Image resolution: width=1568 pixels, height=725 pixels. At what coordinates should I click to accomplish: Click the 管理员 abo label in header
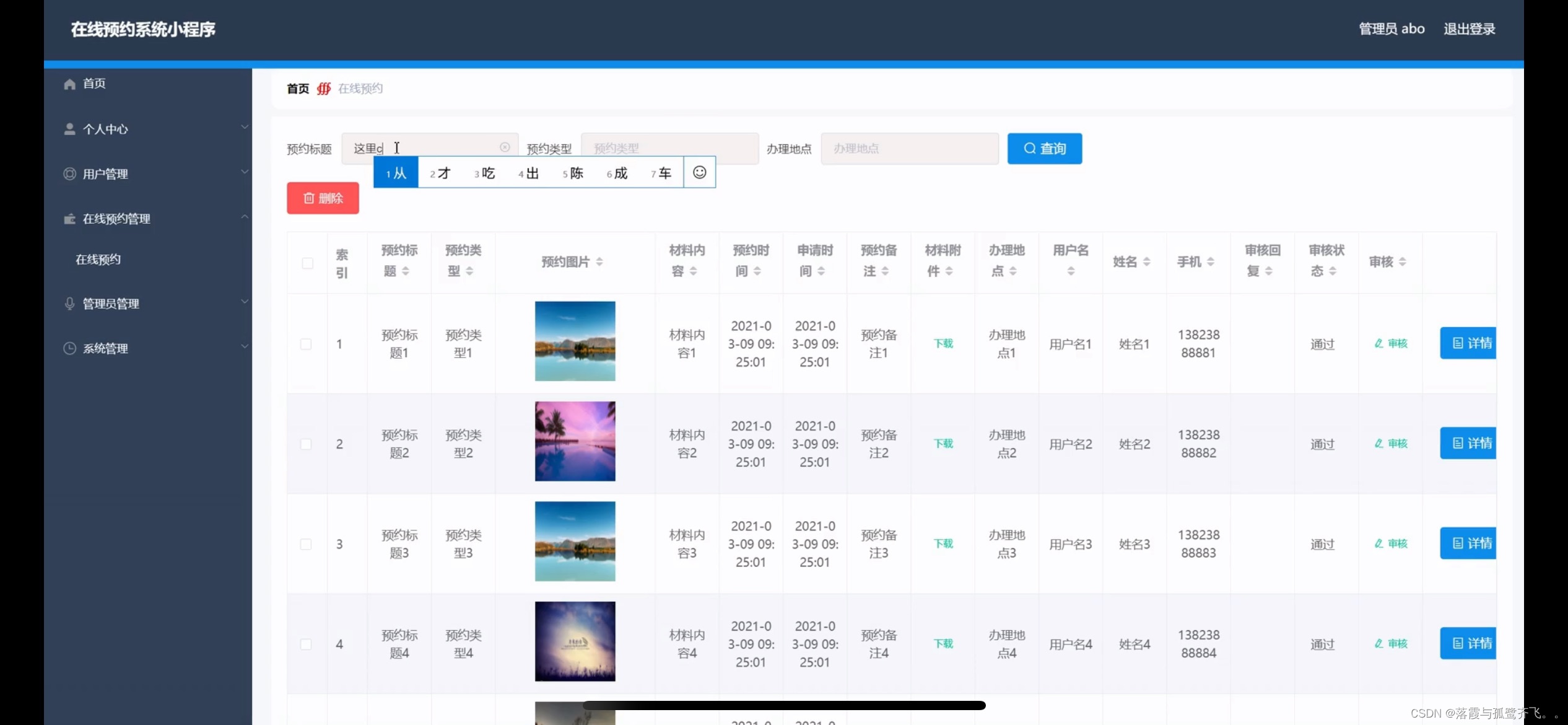(x=1392, y=29)
